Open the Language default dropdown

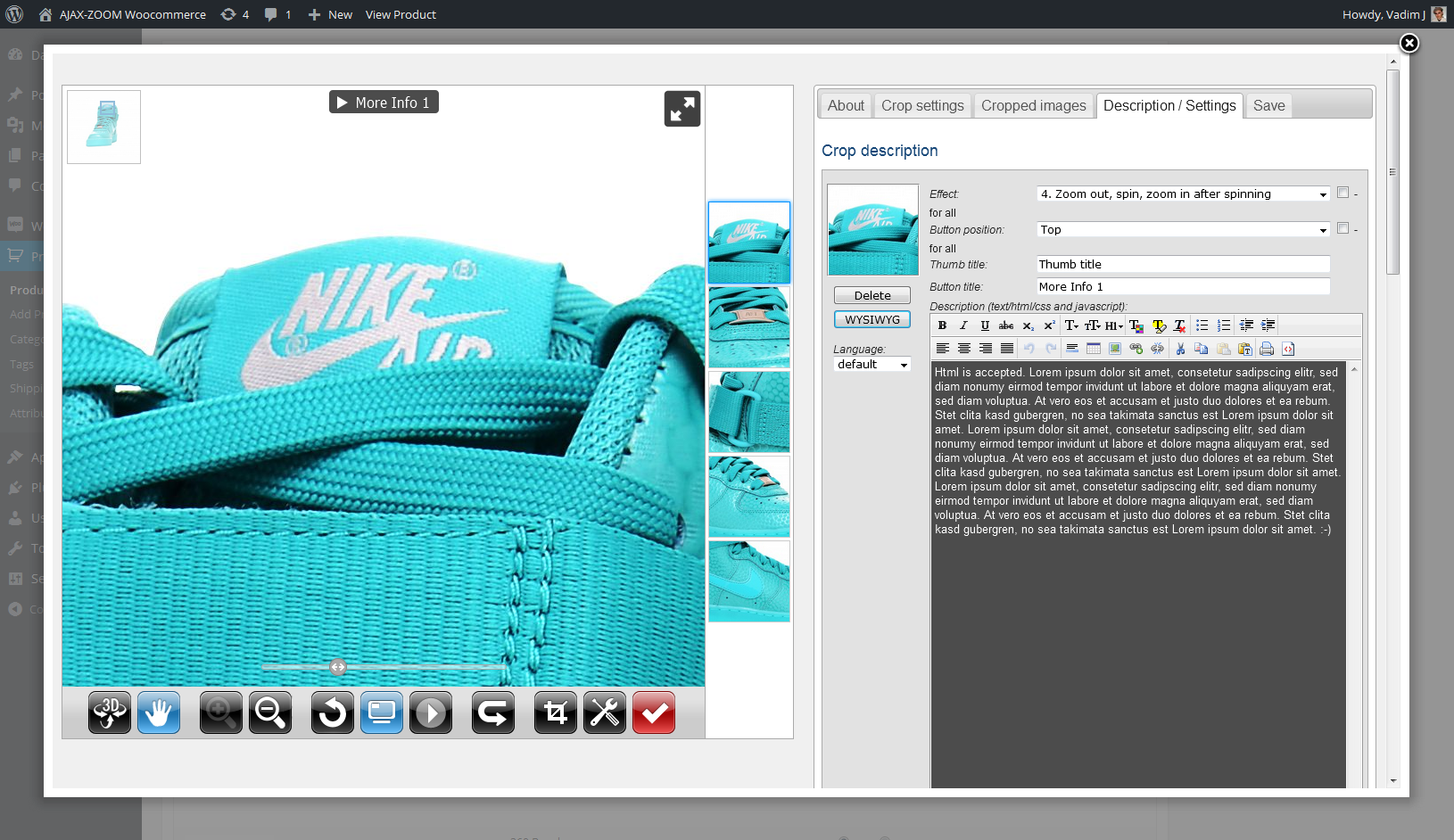pyautogui.click(x=872, y=364)
